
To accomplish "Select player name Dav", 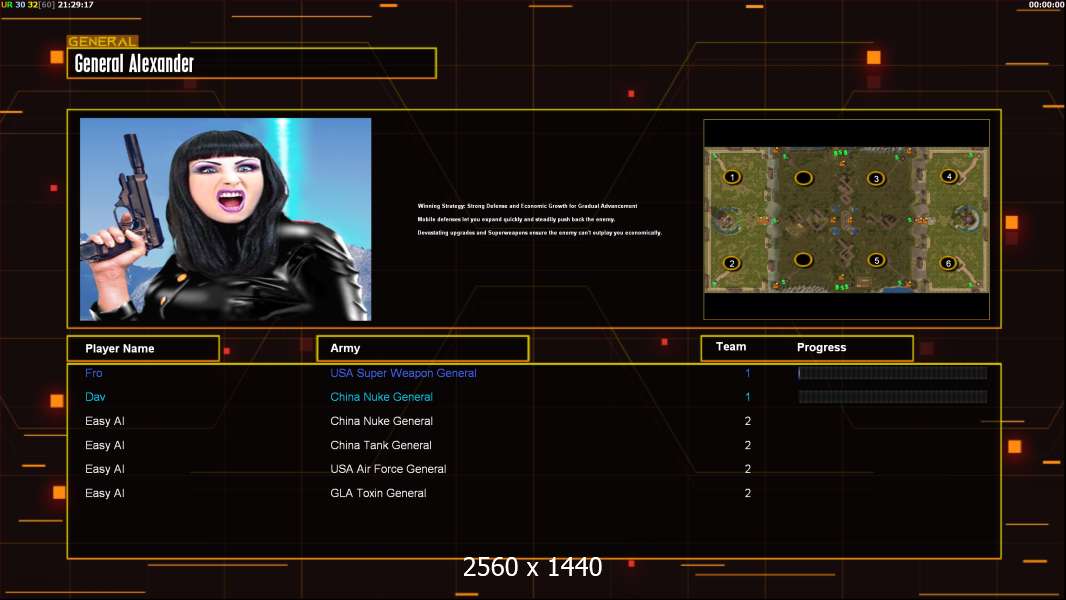I will [x=94, y=397].
